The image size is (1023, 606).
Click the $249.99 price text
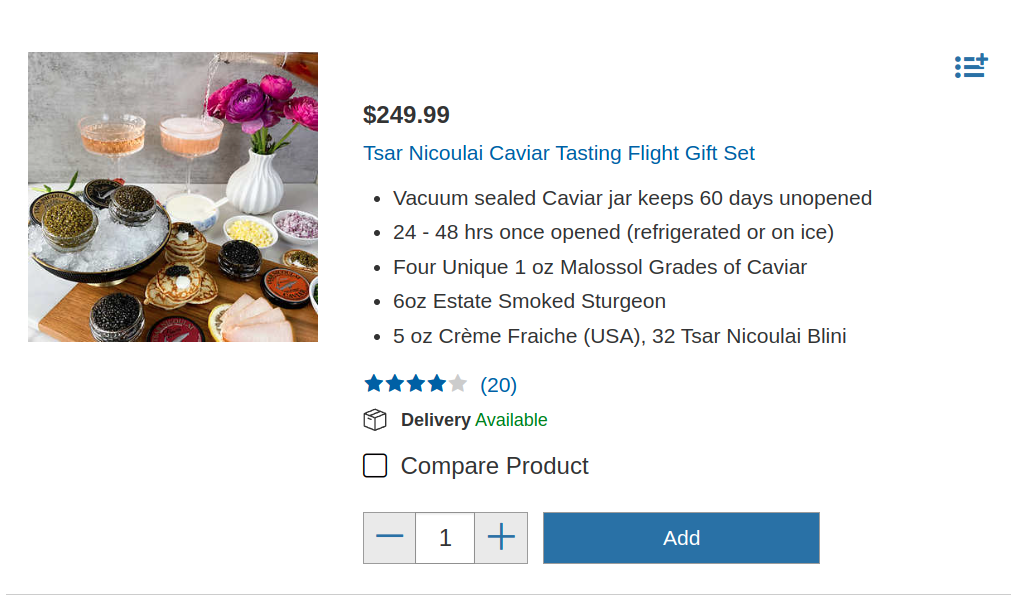click(406, 115)
